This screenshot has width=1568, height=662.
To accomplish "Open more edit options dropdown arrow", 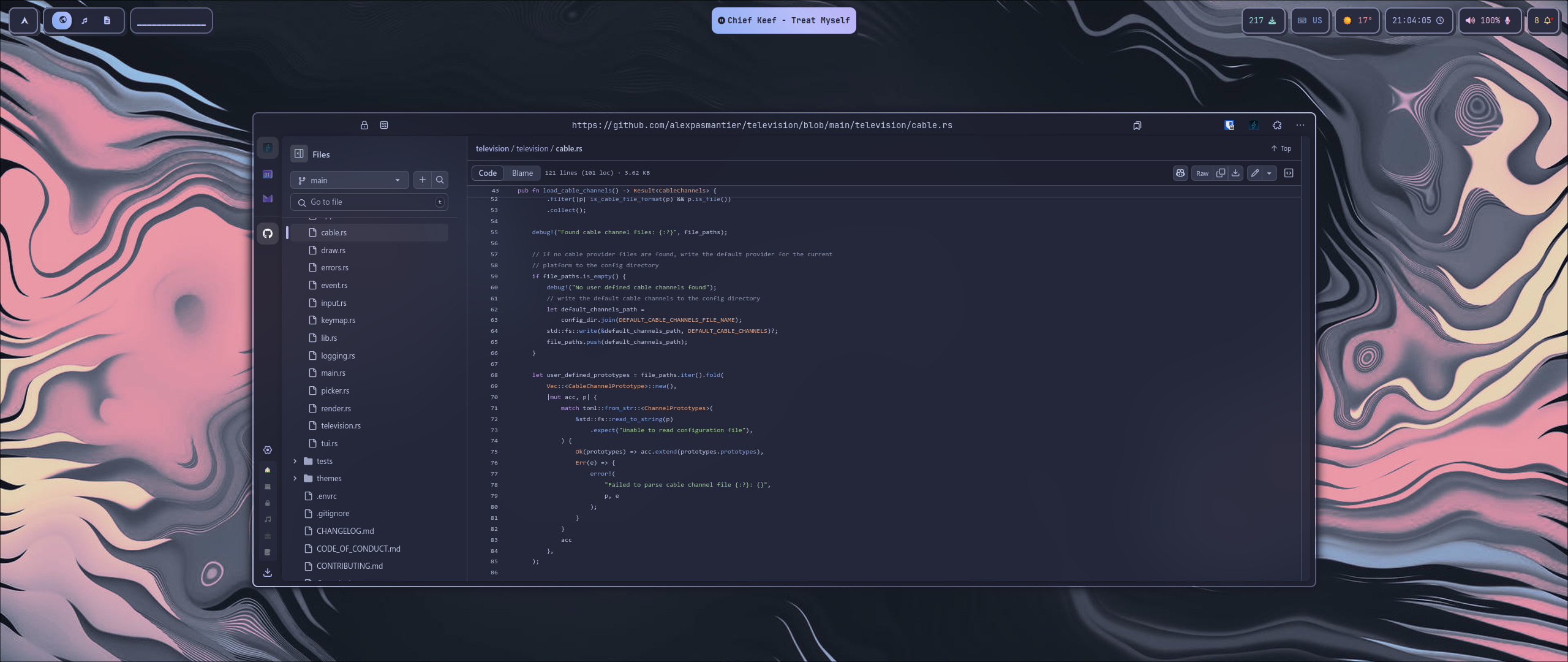I will click(1269, 173).
